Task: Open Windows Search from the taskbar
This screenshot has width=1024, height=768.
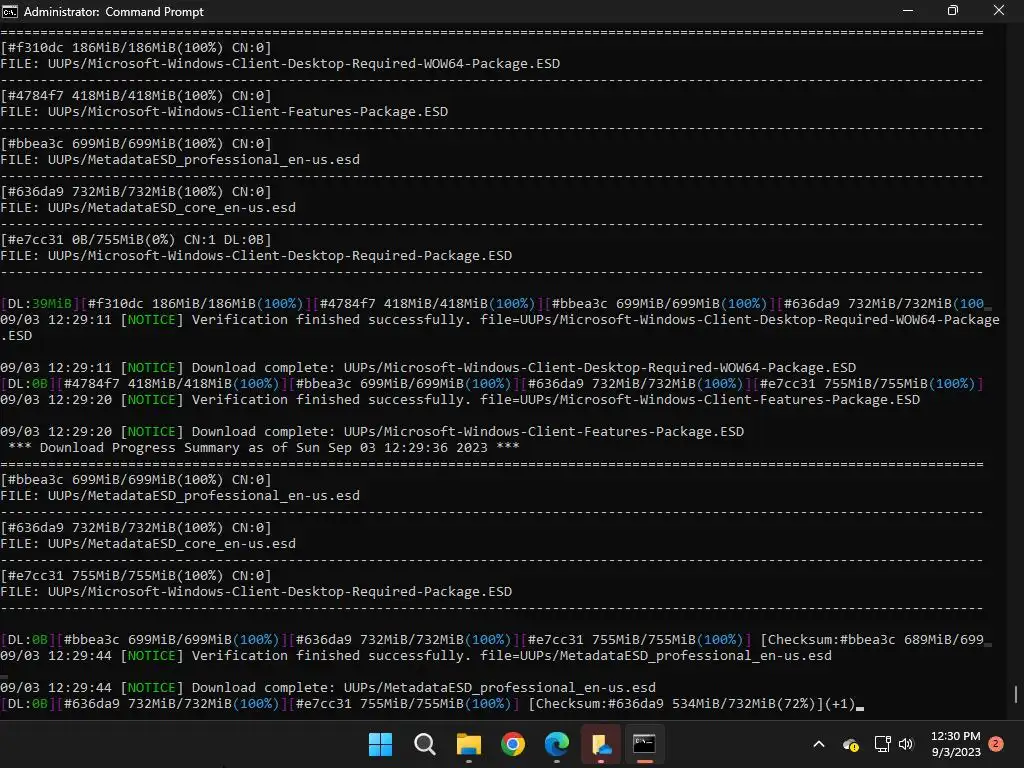Action: click(x=424, y=744)
